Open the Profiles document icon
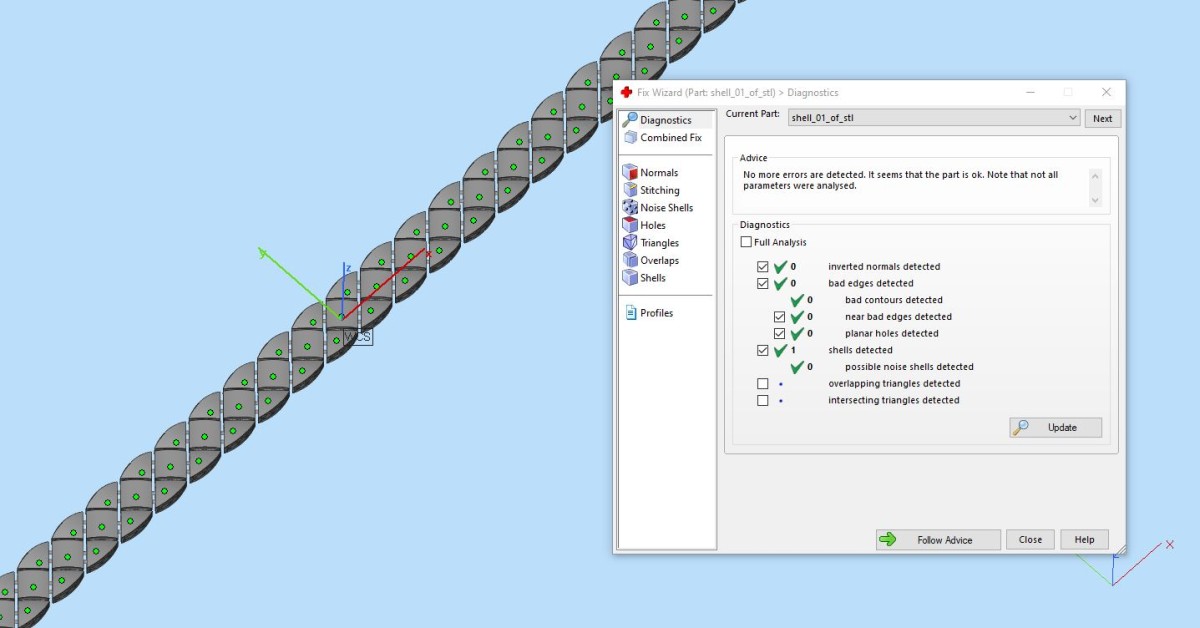 click(x=630, y=313)
